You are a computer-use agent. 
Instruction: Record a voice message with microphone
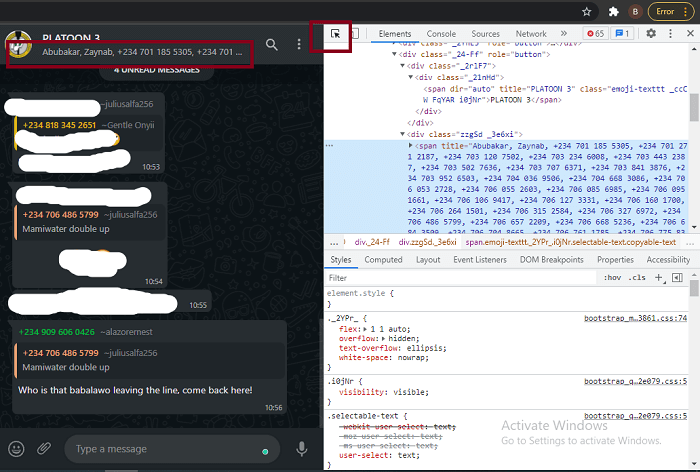click(302, 448)
